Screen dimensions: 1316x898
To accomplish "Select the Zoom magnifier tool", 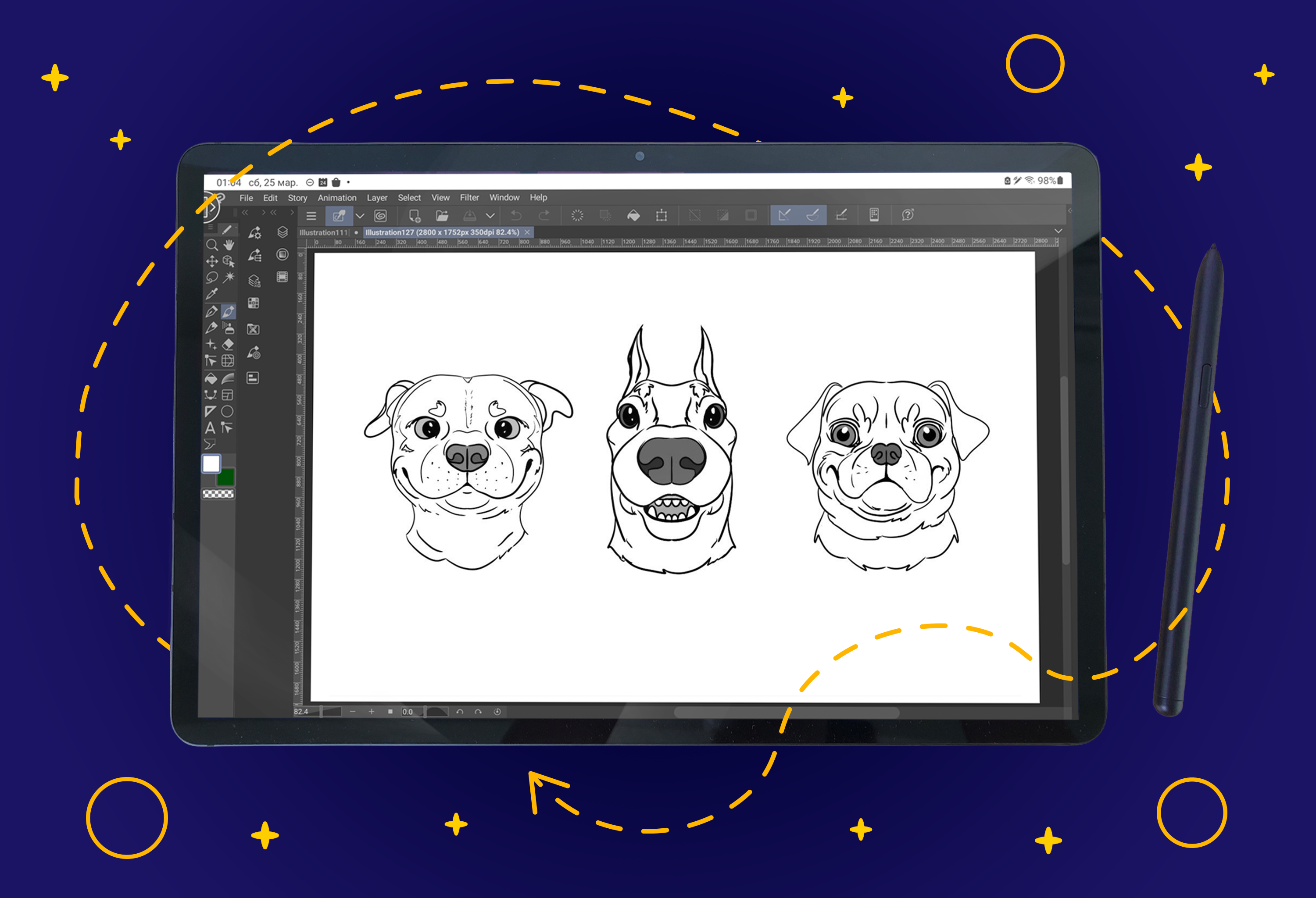I will click(x=212, y=245).
